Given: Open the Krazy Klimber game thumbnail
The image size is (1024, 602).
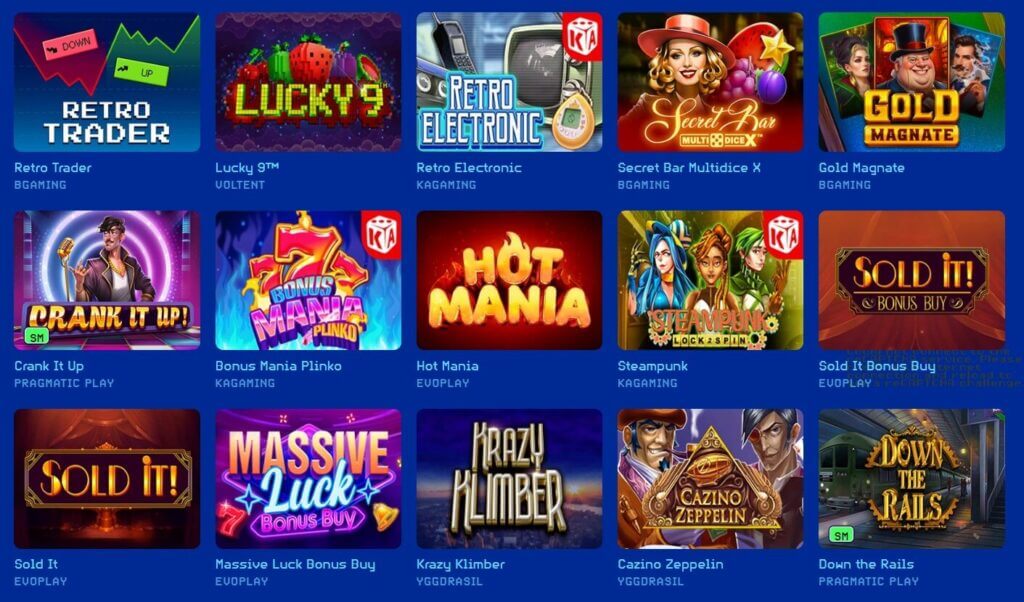Looking at the screenshot, I should (509, 479).
